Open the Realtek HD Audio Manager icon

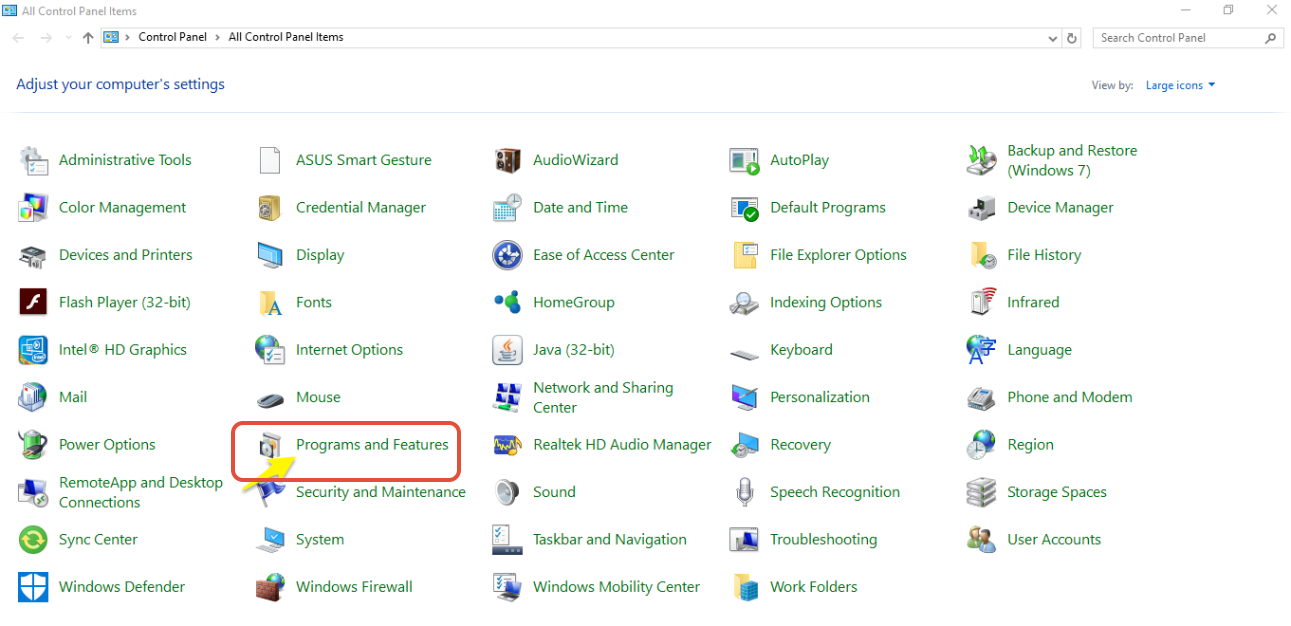point(507,445)
